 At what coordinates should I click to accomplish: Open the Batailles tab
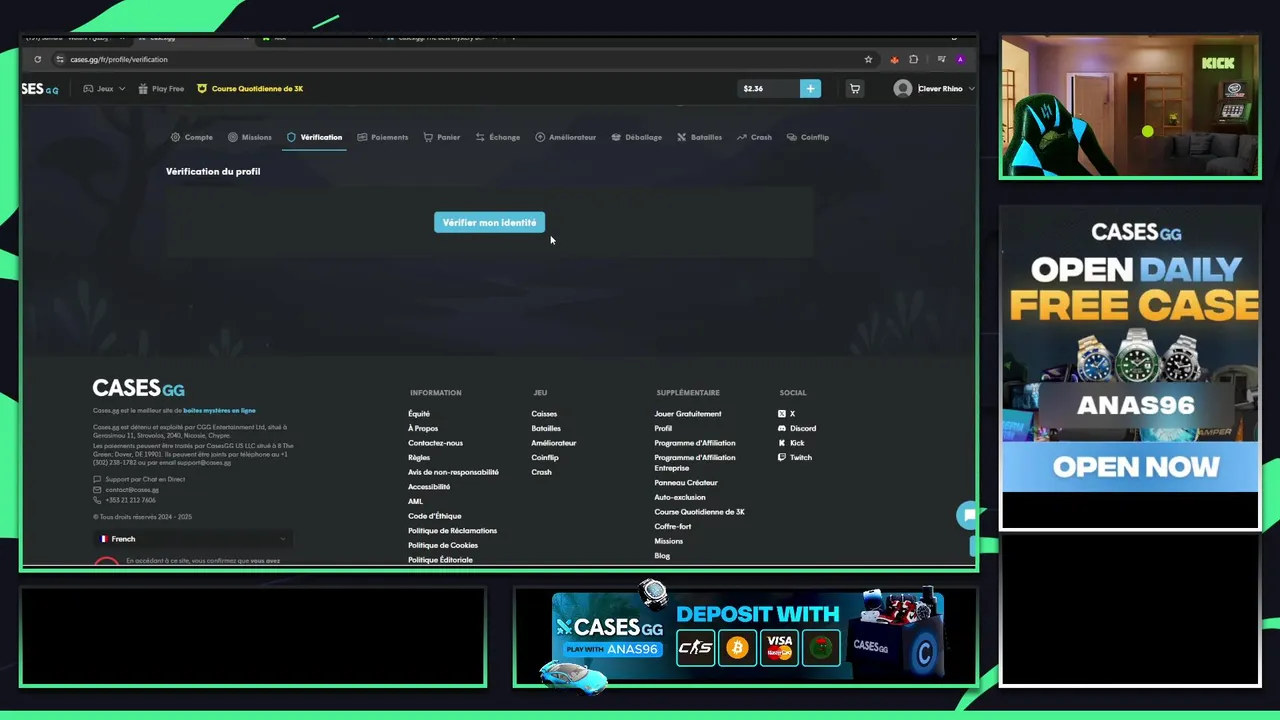pyautogui.click(x=699, y=137)
